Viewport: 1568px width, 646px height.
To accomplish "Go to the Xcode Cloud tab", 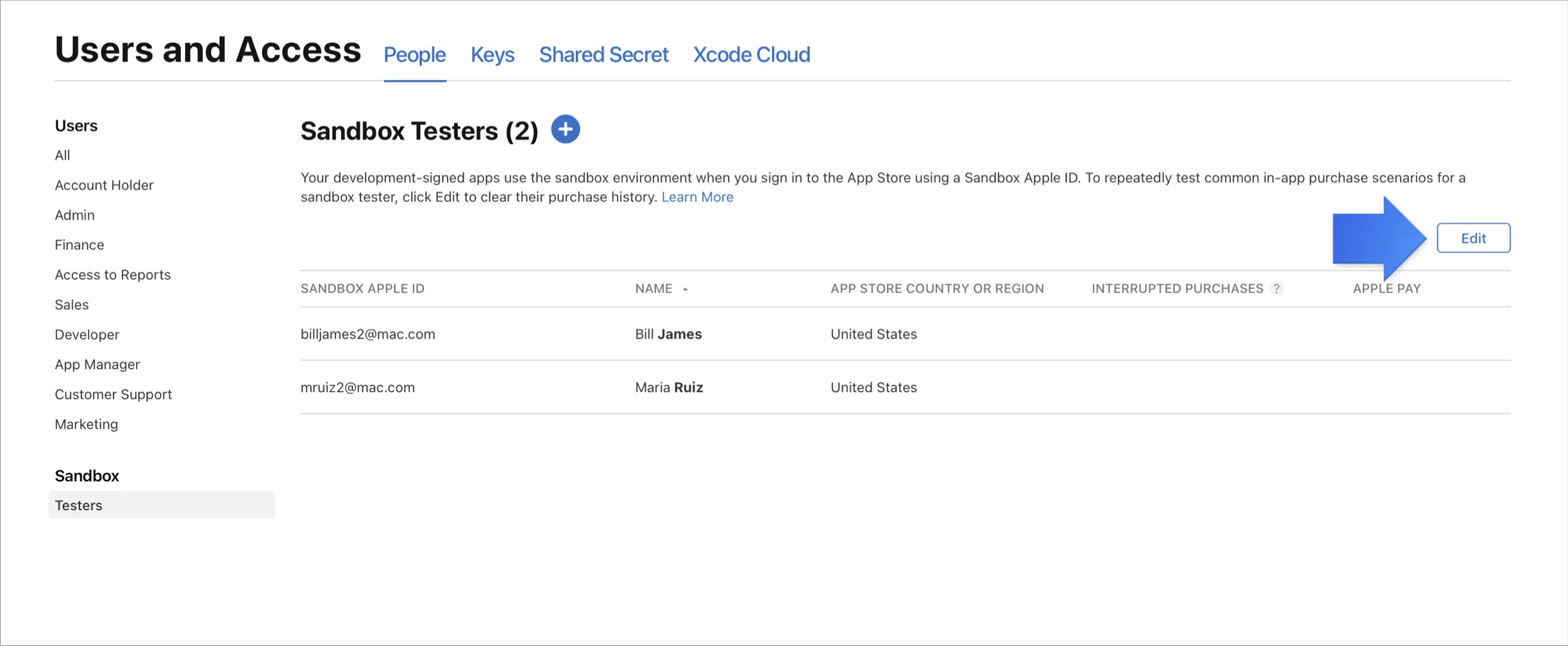I will point(751,55).
